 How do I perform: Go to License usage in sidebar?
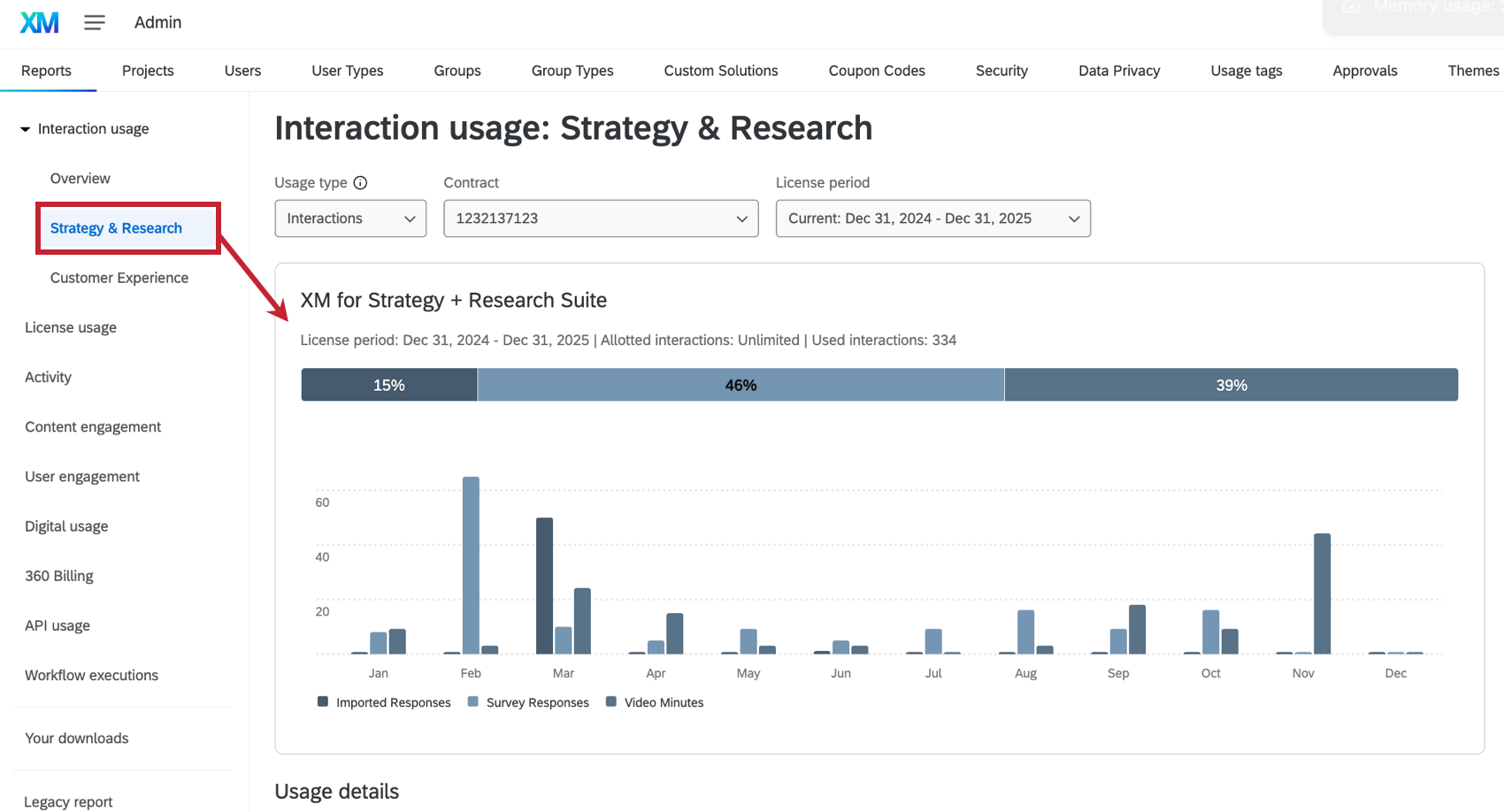(71, 327)
